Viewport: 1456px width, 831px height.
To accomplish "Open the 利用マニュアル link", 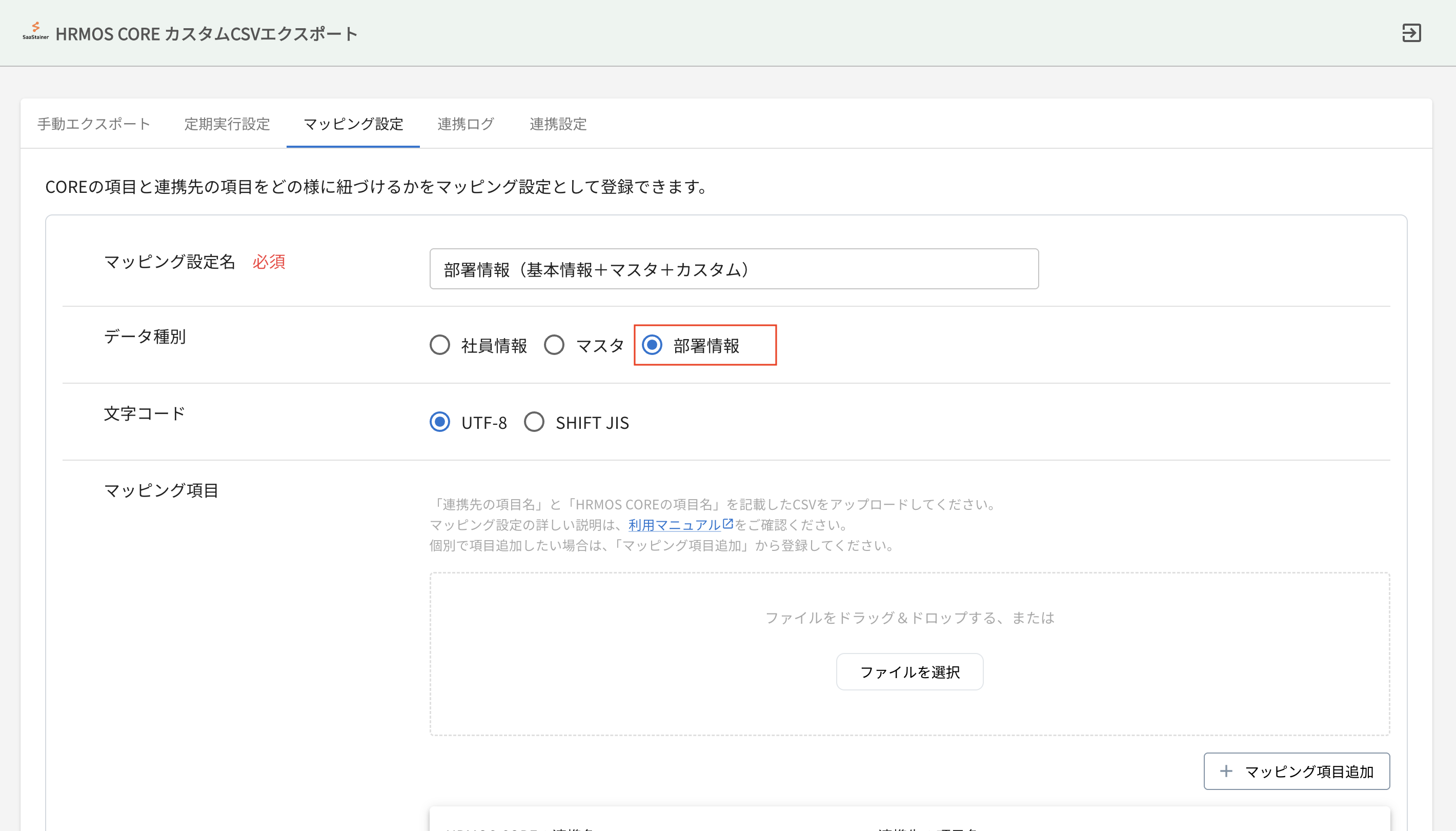I will click(x=674, y=525).
